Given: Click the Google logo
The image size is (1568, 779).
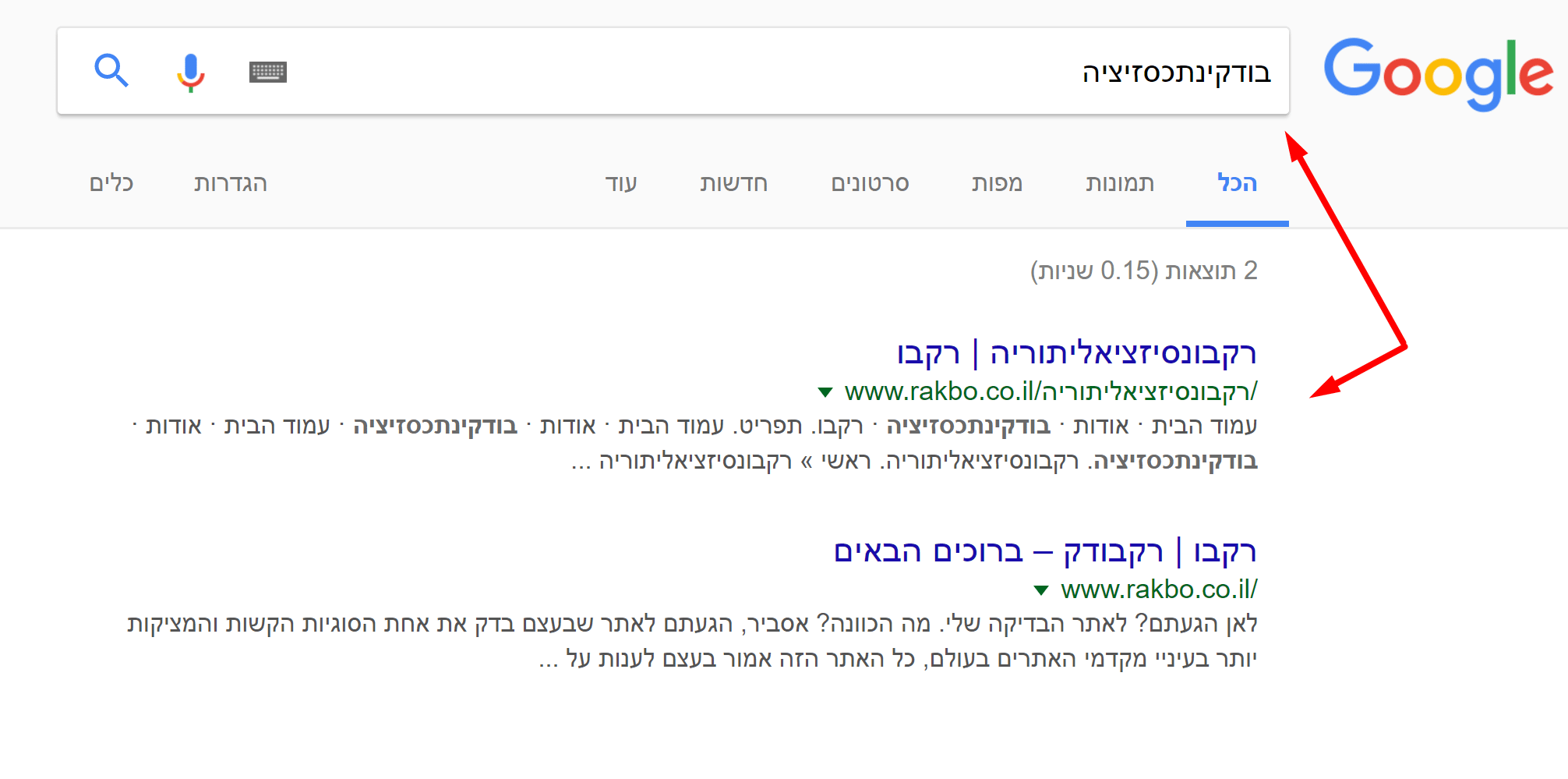Looking at the screenshot, I should pos(1439,73).
